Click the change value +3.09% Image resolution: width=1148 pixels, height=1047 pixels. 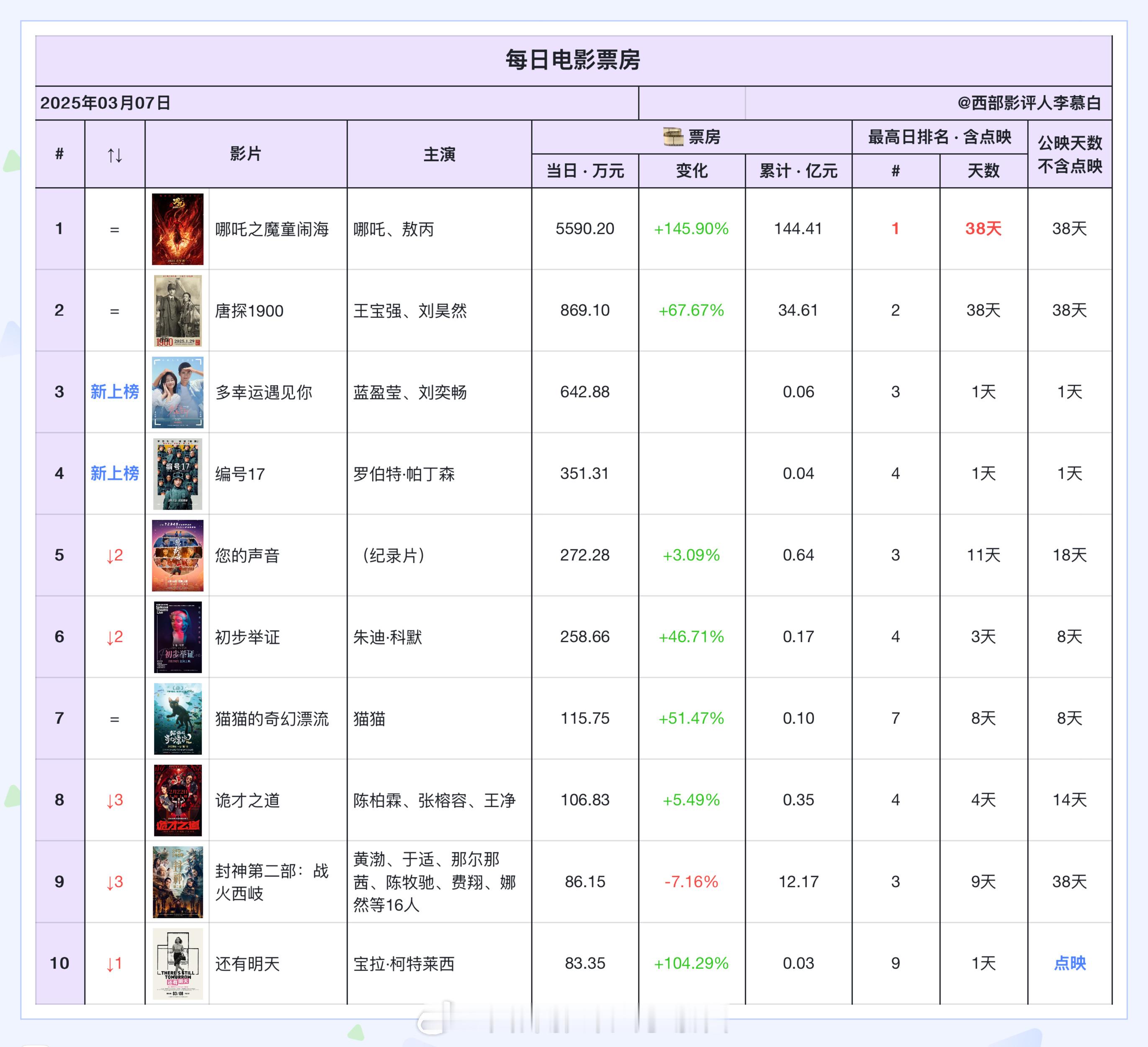691,555
